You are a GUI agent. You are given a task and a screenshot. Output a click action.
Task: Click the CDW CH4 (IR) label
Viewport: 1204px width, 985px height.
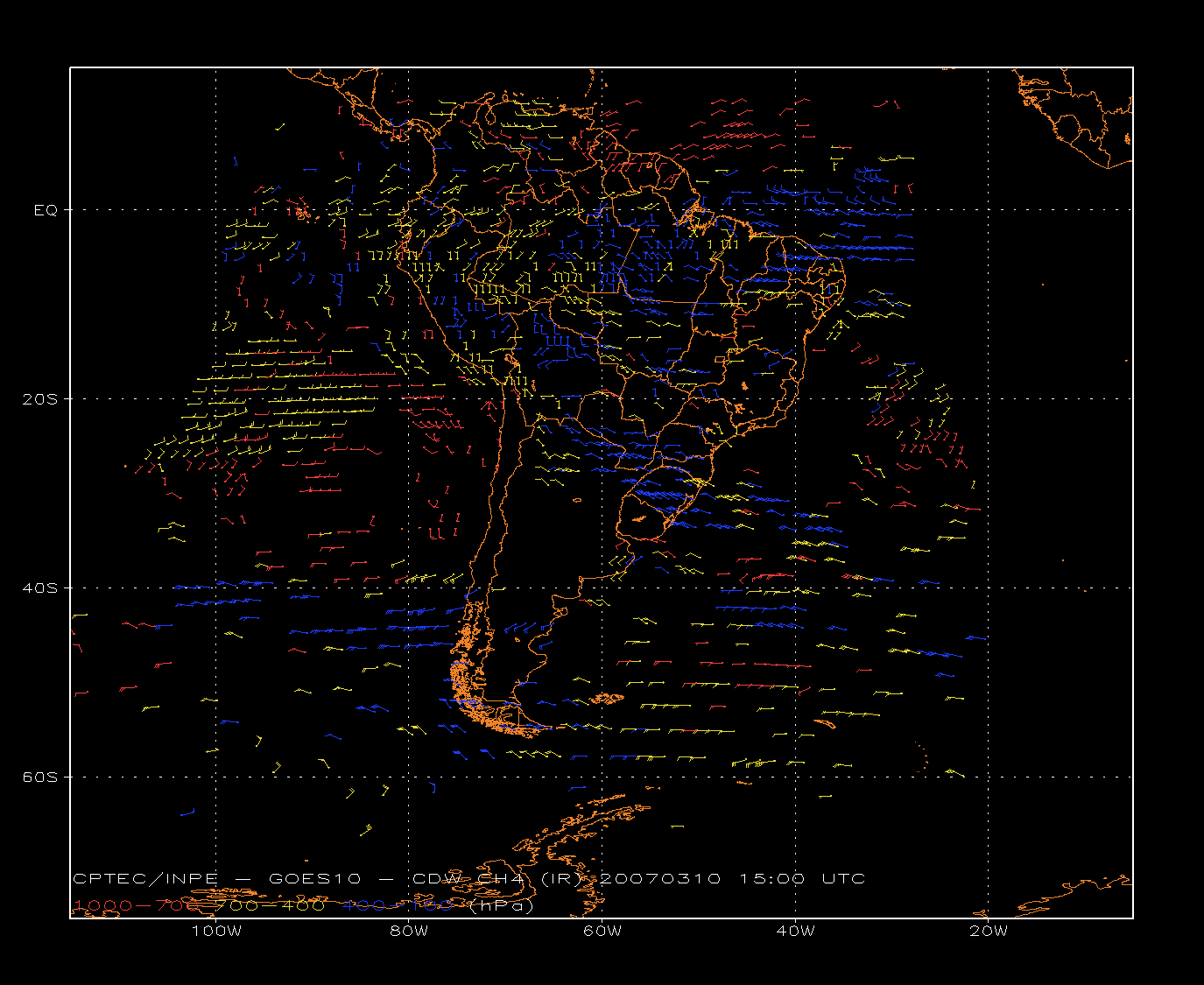[x=497, y=878]
